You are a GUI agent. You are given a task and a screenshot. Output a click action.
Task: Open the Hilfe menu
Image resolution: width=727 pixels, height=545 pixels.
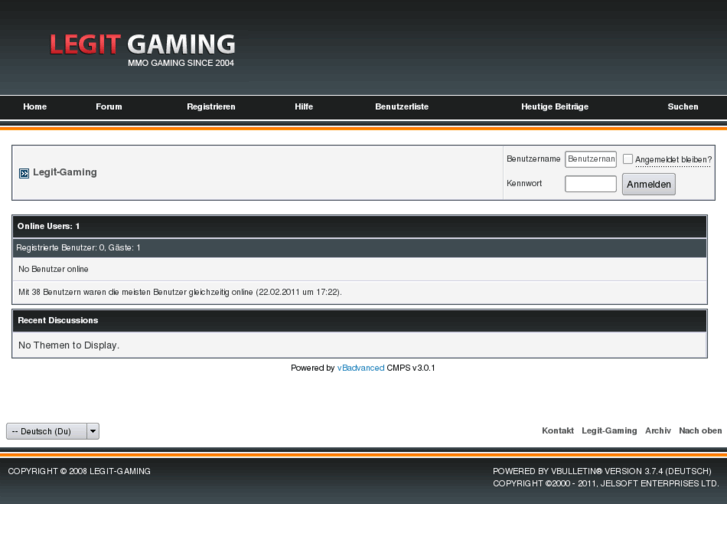(x=304, y=107)
